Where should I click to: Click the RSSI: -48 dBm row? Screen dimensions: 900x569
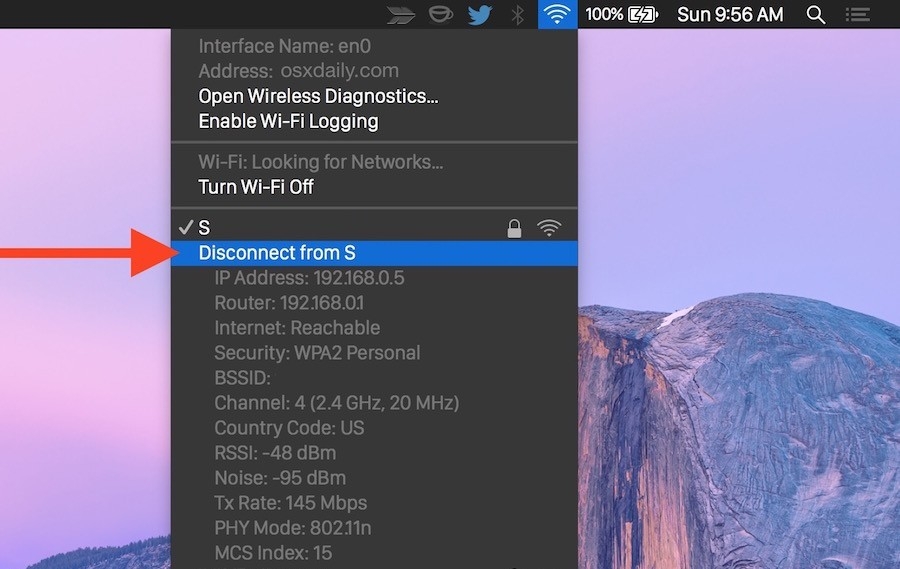point(374,453)
